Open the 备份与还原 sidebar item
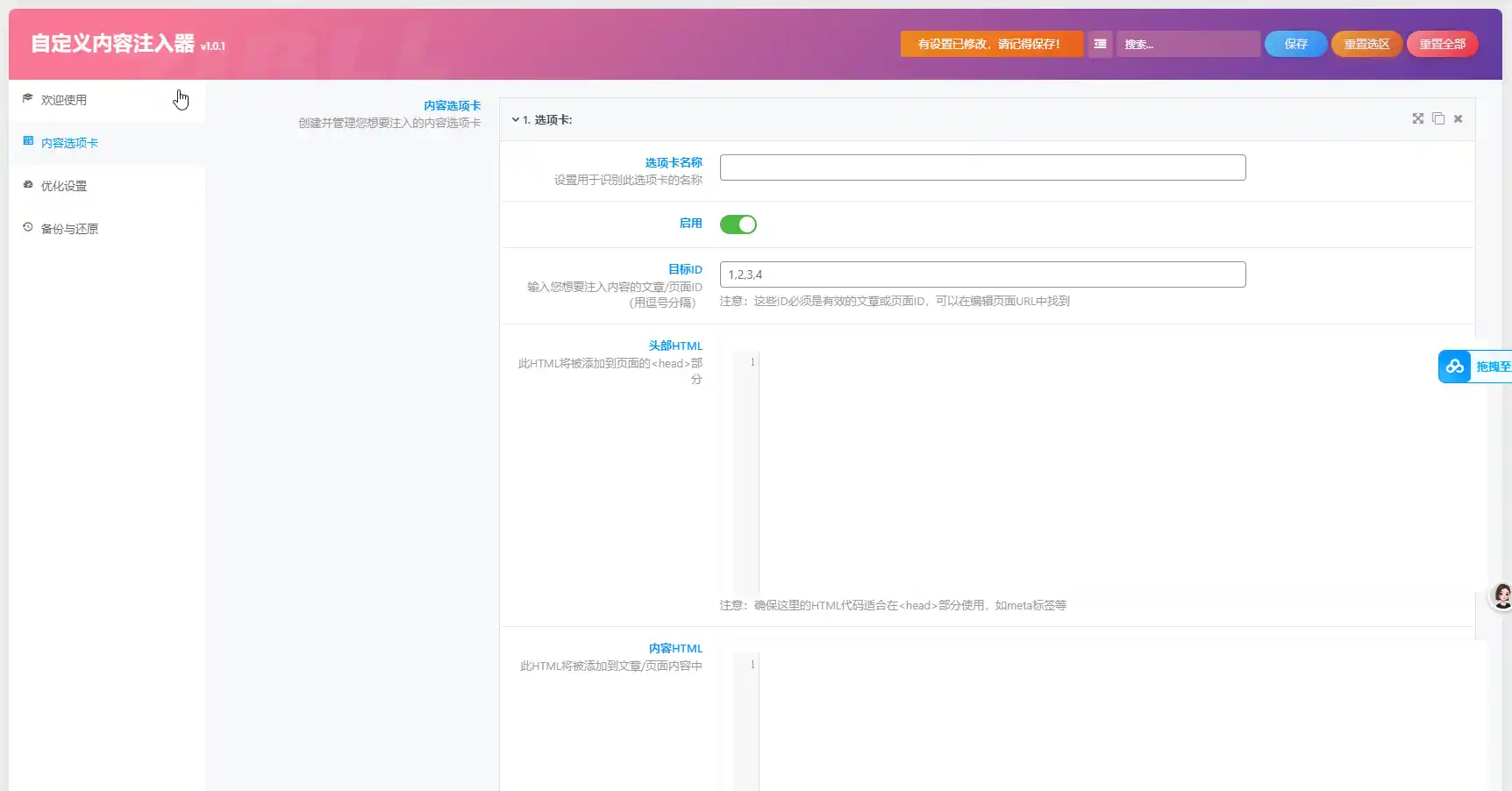 [69, 229]
